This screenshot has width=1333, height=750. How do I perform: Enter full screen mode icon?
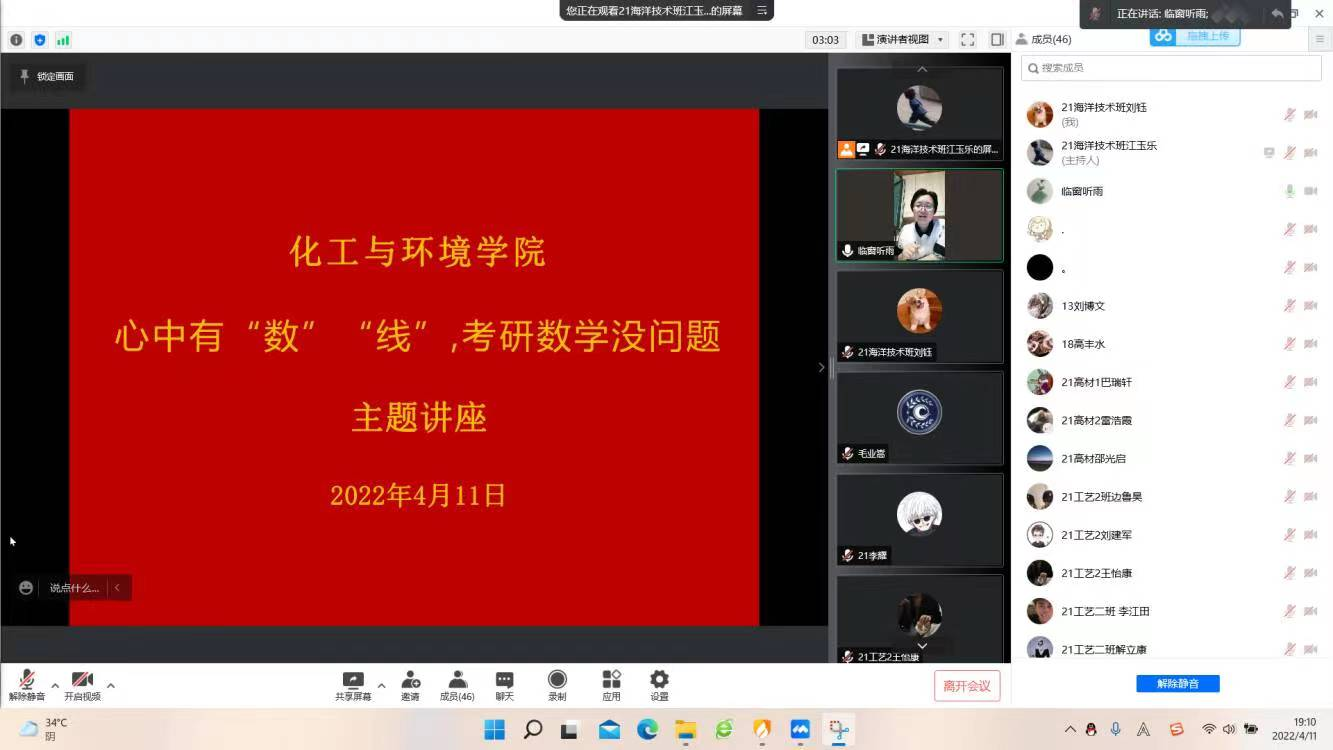point(967,40)
